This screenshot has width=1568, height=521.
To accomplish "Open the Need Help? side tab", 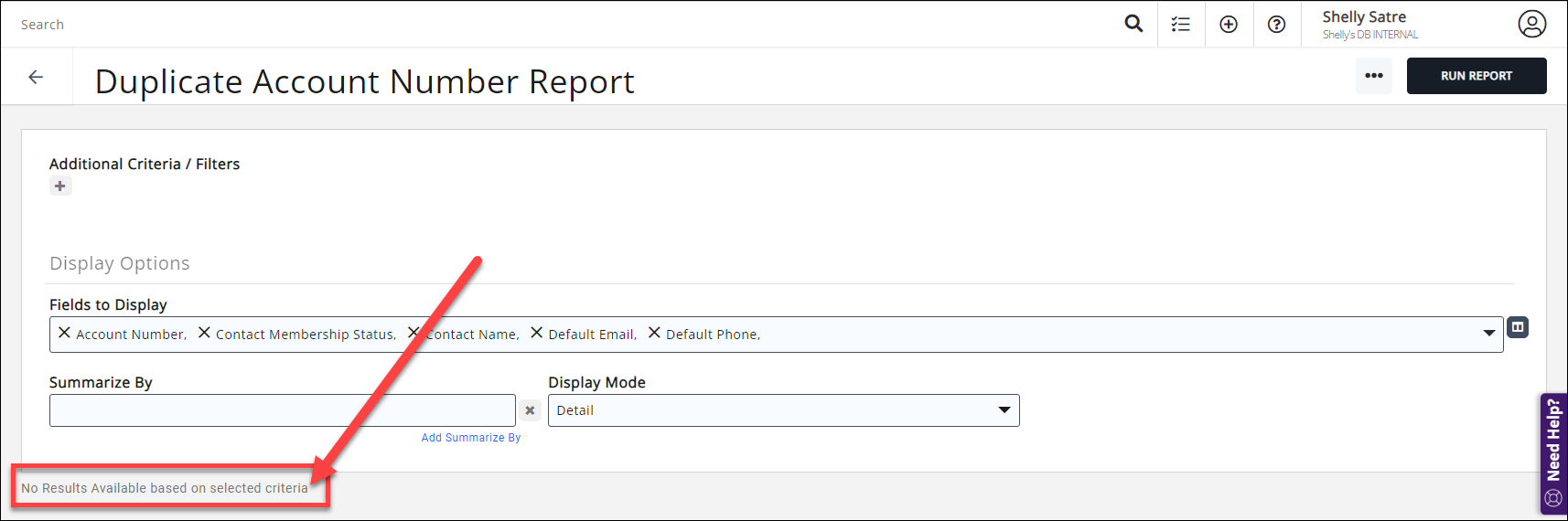I will (x=1553, y=453).
